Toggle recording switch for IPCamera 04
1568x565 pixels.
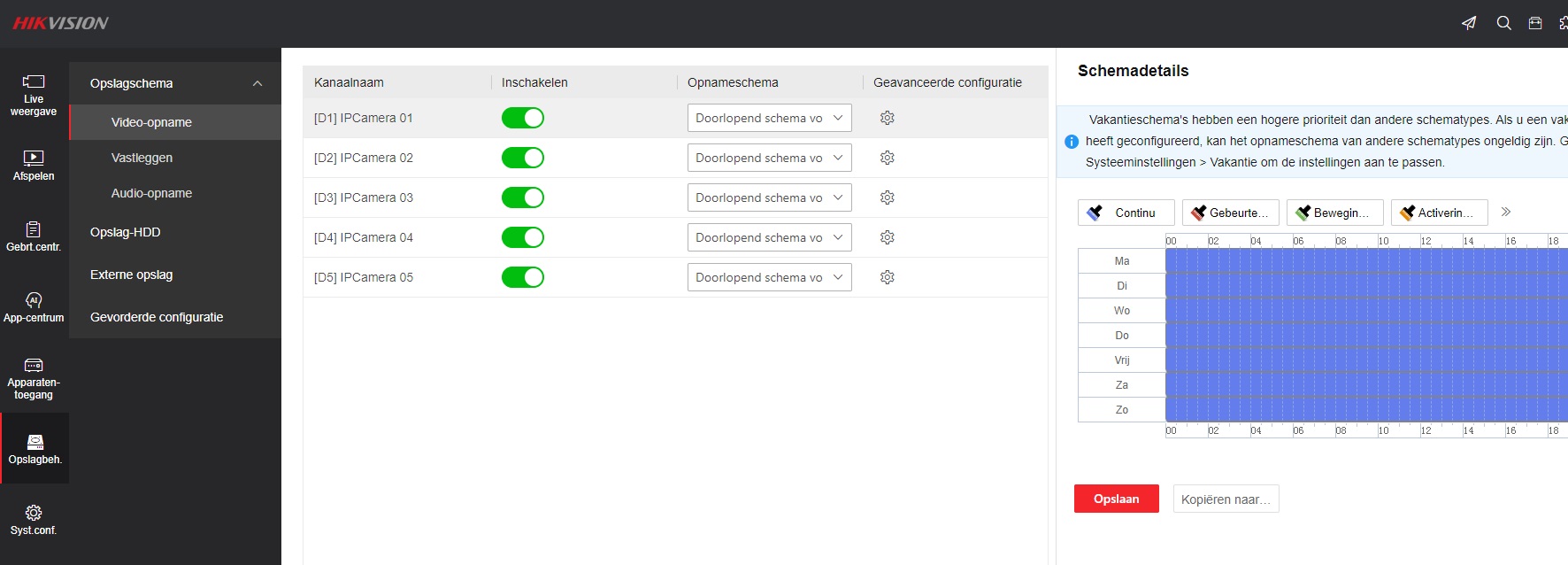tap(523, 237)
